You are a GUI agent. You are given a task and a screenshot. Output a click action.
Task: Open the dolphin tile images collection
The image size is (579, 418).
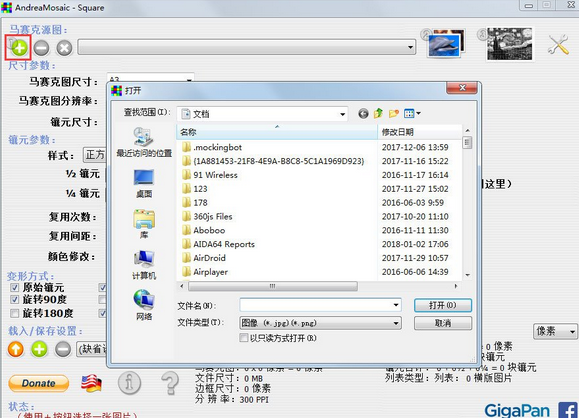(x=446, y=44)
